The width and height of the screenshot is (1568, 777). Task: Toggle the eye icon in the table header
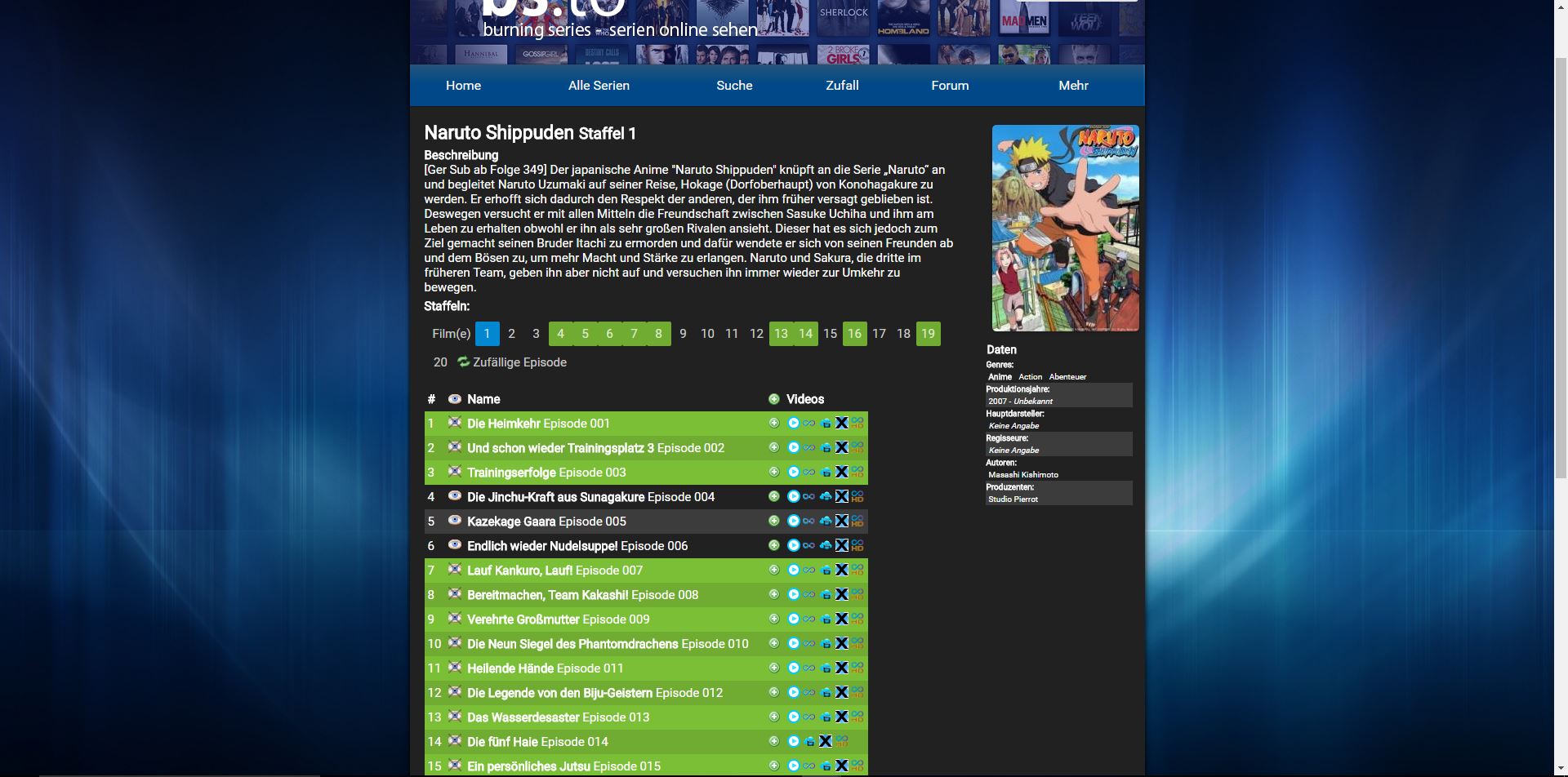tap(455, 399)
